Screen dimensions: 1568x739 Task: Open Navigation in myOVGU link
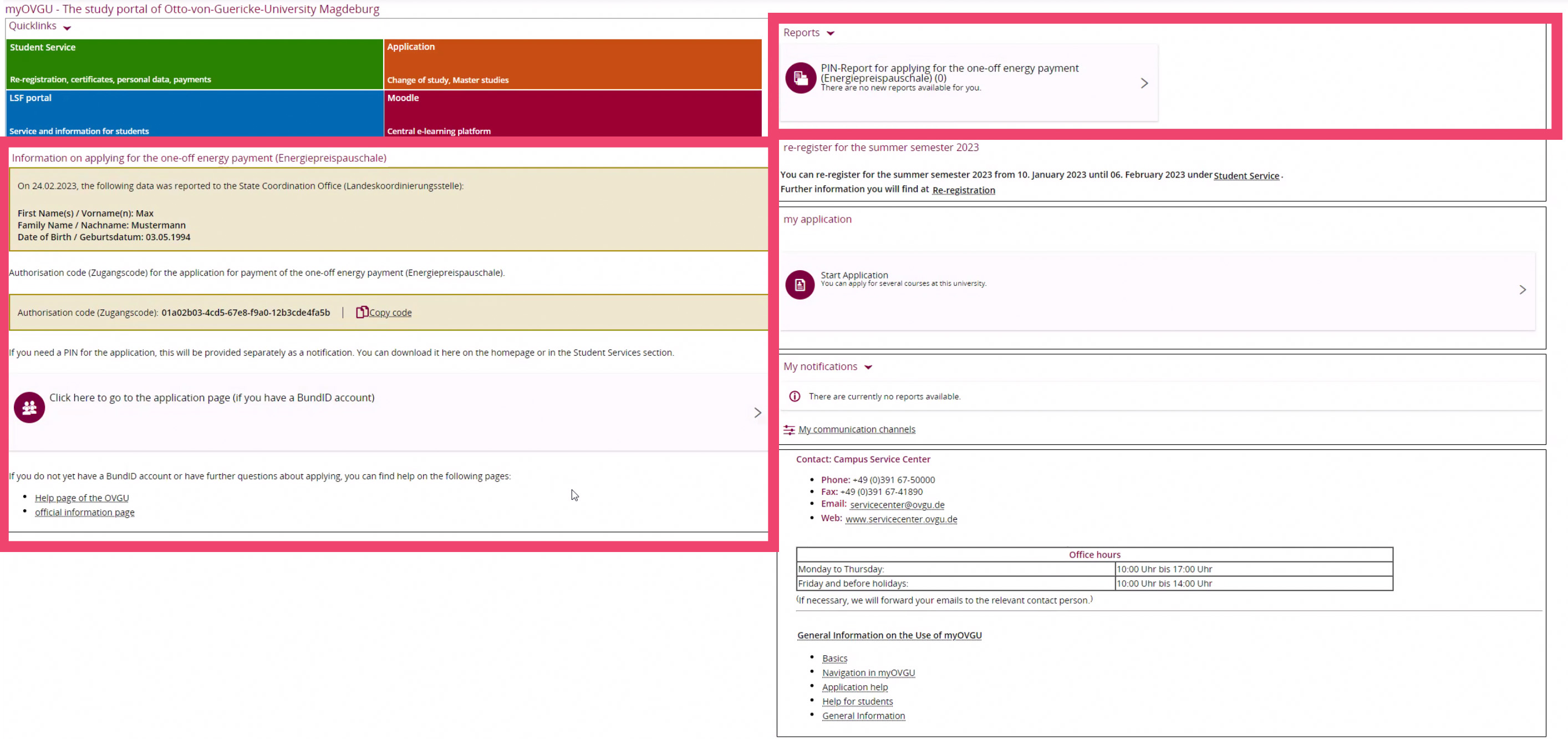(x=868, y=673)
